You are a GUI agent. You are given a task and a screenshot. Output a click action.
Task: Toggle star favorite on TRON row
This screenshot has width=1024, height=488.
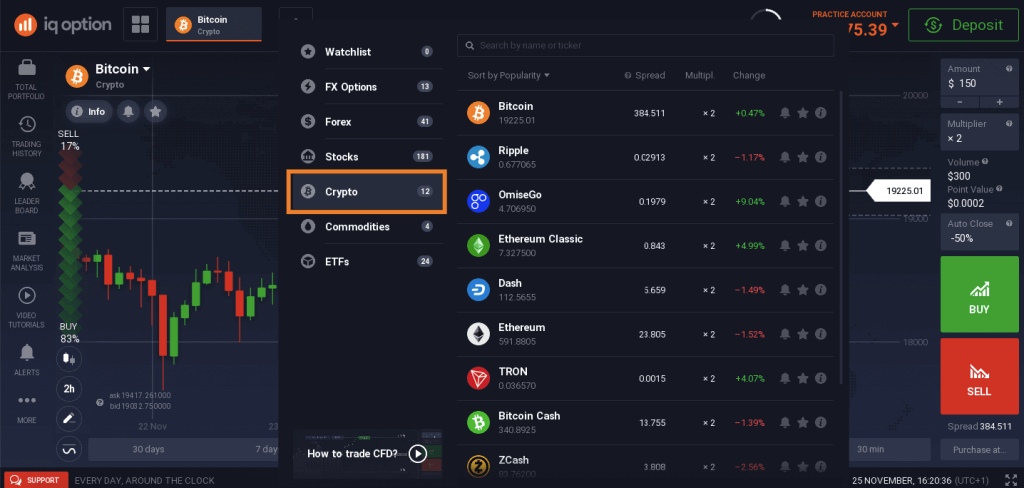coord(803,378)
